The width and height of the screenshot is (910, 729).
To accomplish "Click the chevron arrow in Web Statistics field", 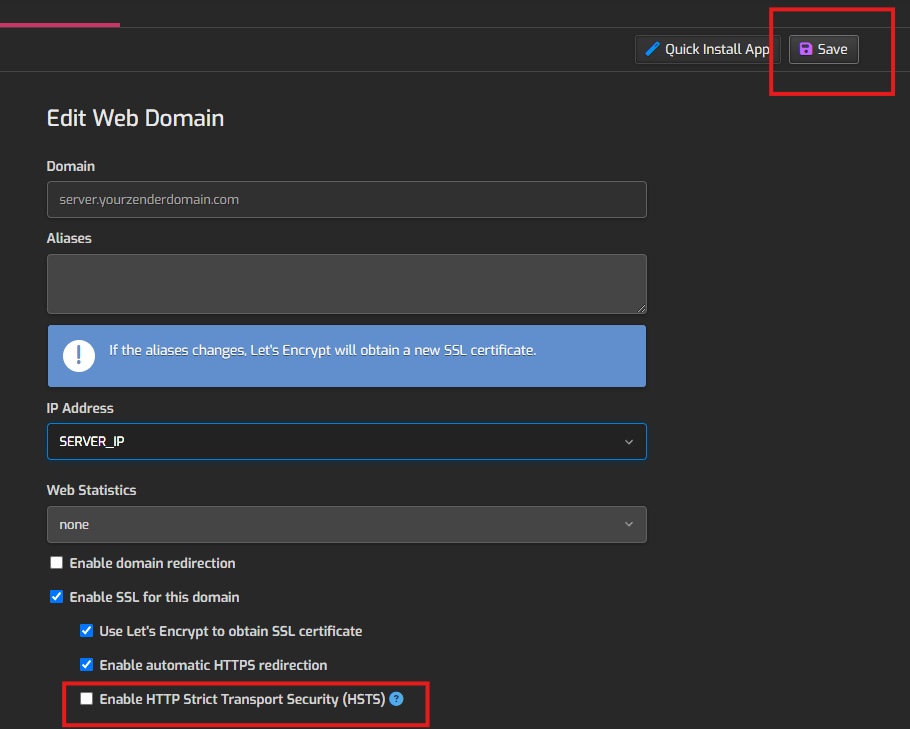I will [629, 524].
